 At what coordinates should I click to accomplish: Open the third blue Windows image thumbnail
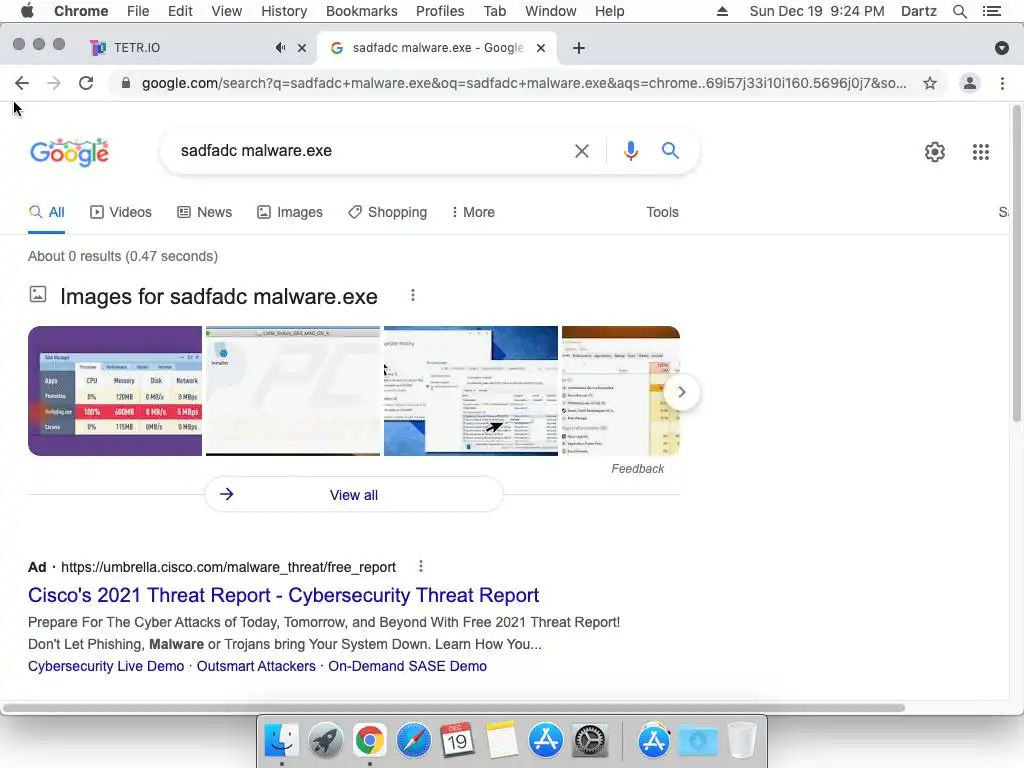coord(471,391)
